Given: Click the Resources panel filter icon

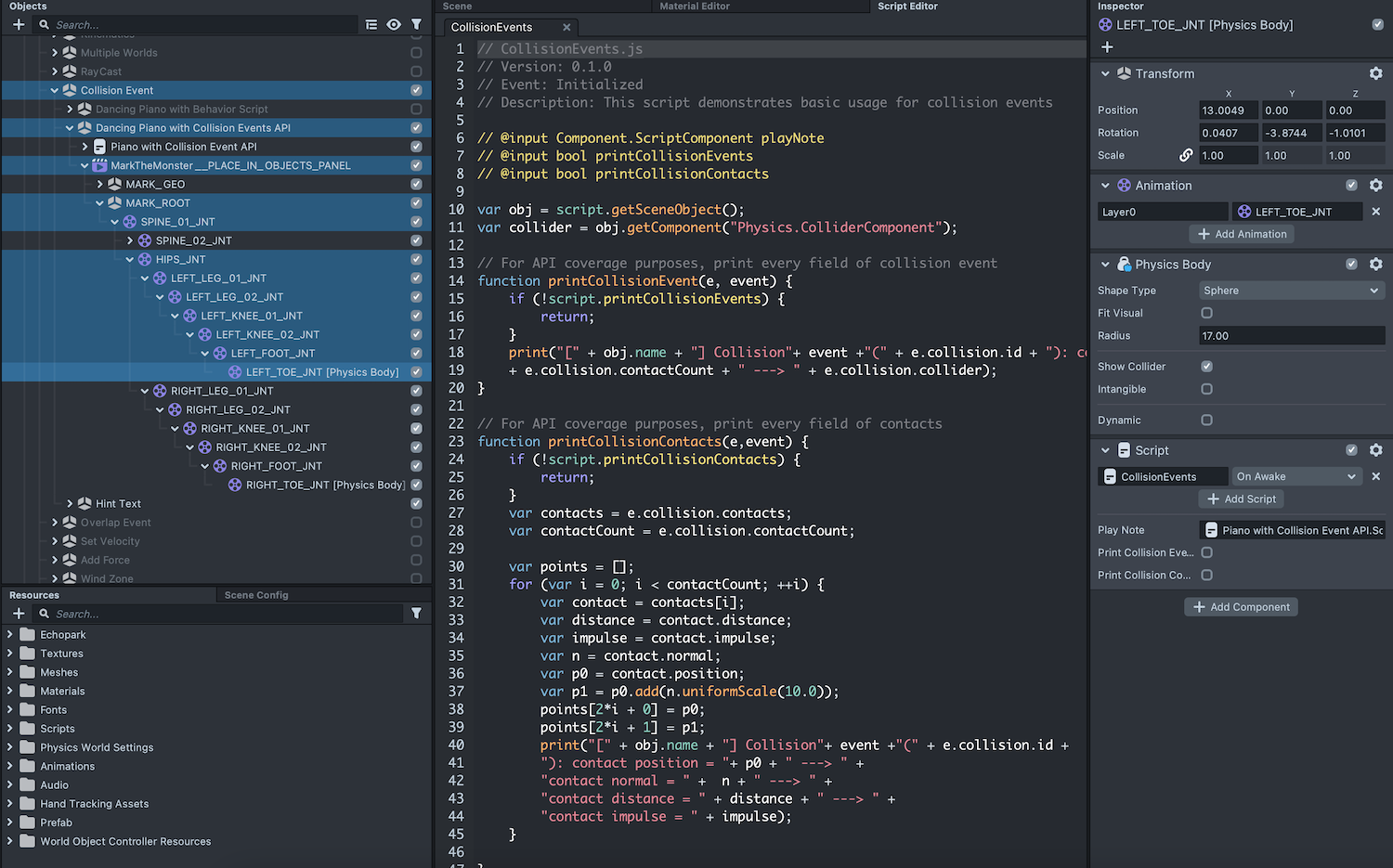Looking at the screenshot, I should pyautogui.click(x=416, y=614).
